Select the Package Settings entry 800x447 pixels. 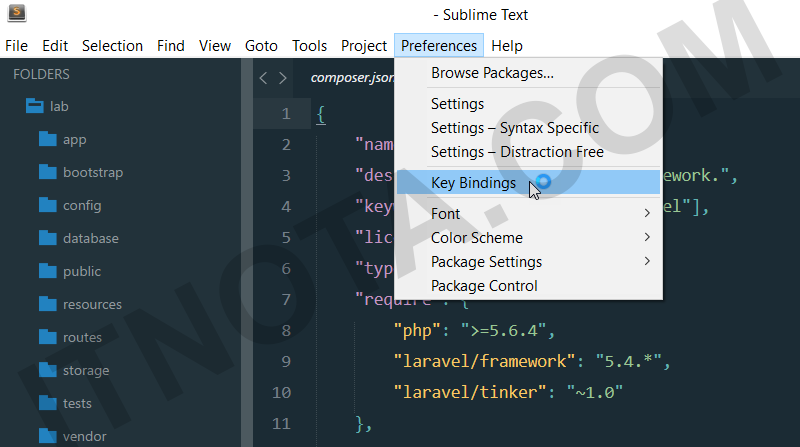(529, 261)
